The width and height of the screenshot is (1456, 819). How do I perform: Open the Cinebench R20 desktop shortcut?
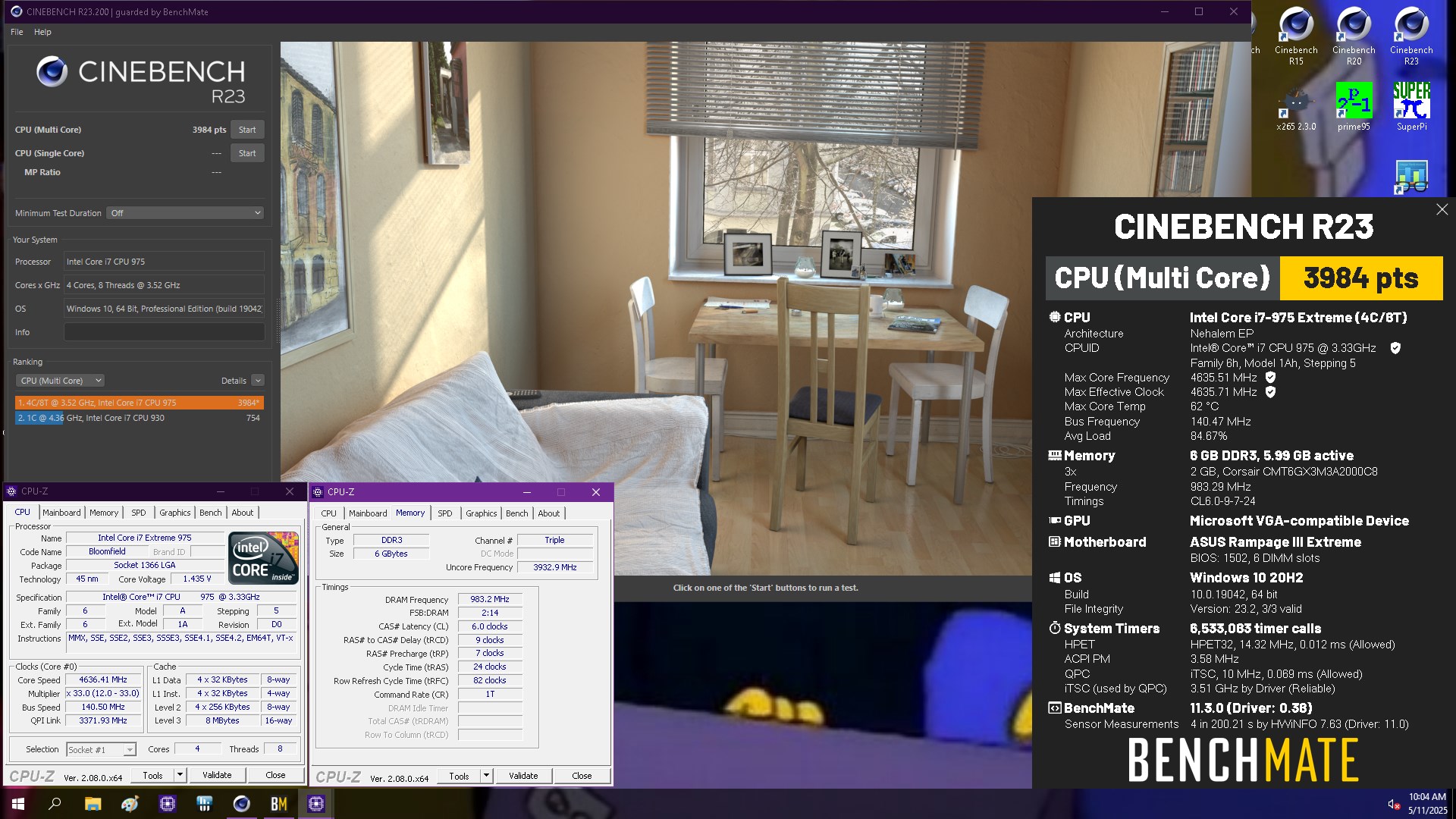pos(1354,36)
